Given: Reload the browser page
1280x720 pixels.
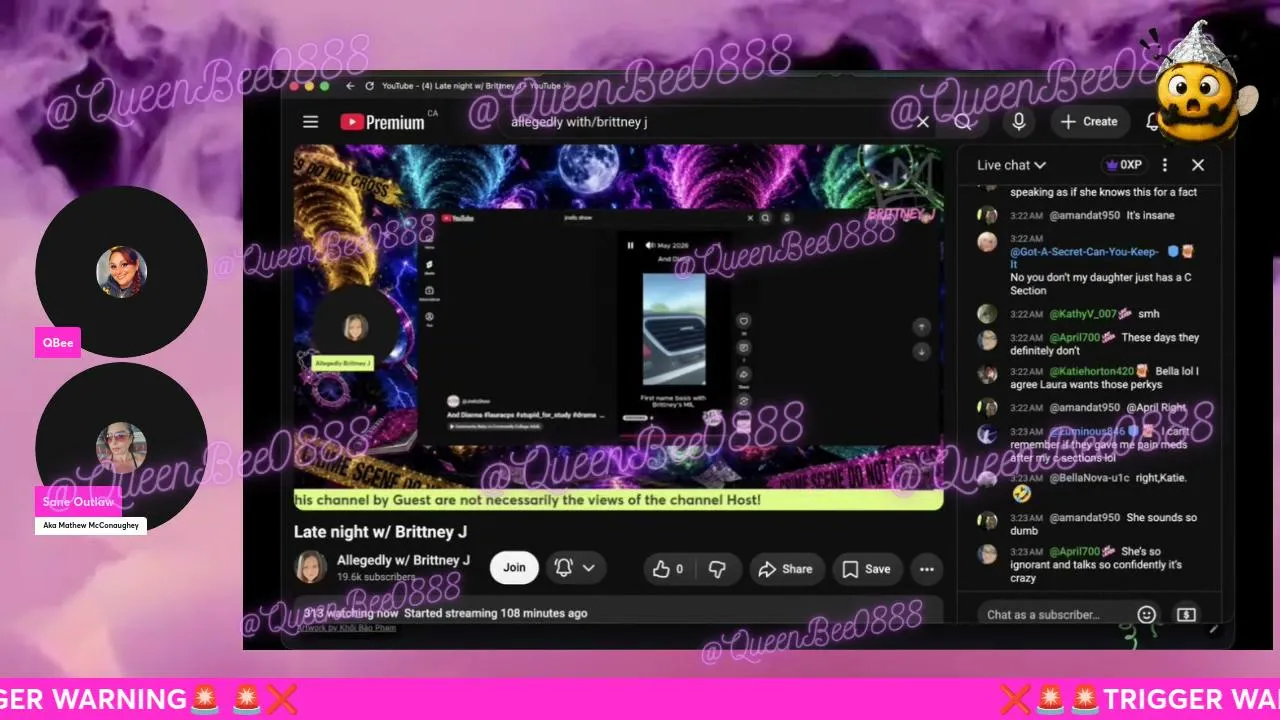Looking at the screenshot, I should coord(369,86).
